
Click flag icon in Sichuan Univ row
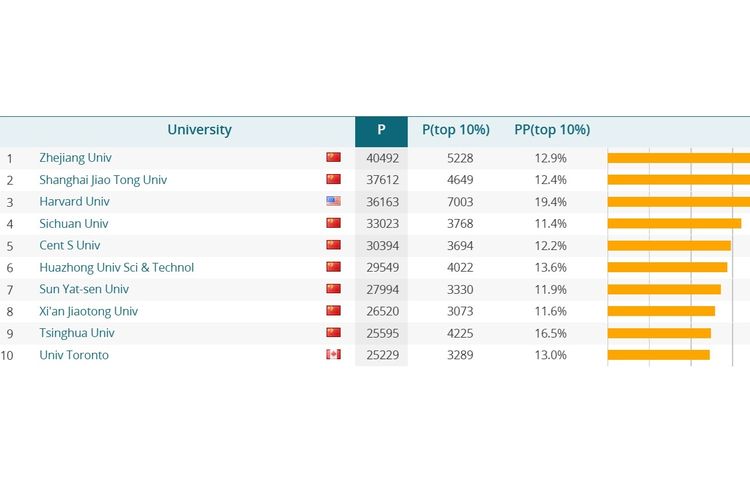(x=333, y=223)
